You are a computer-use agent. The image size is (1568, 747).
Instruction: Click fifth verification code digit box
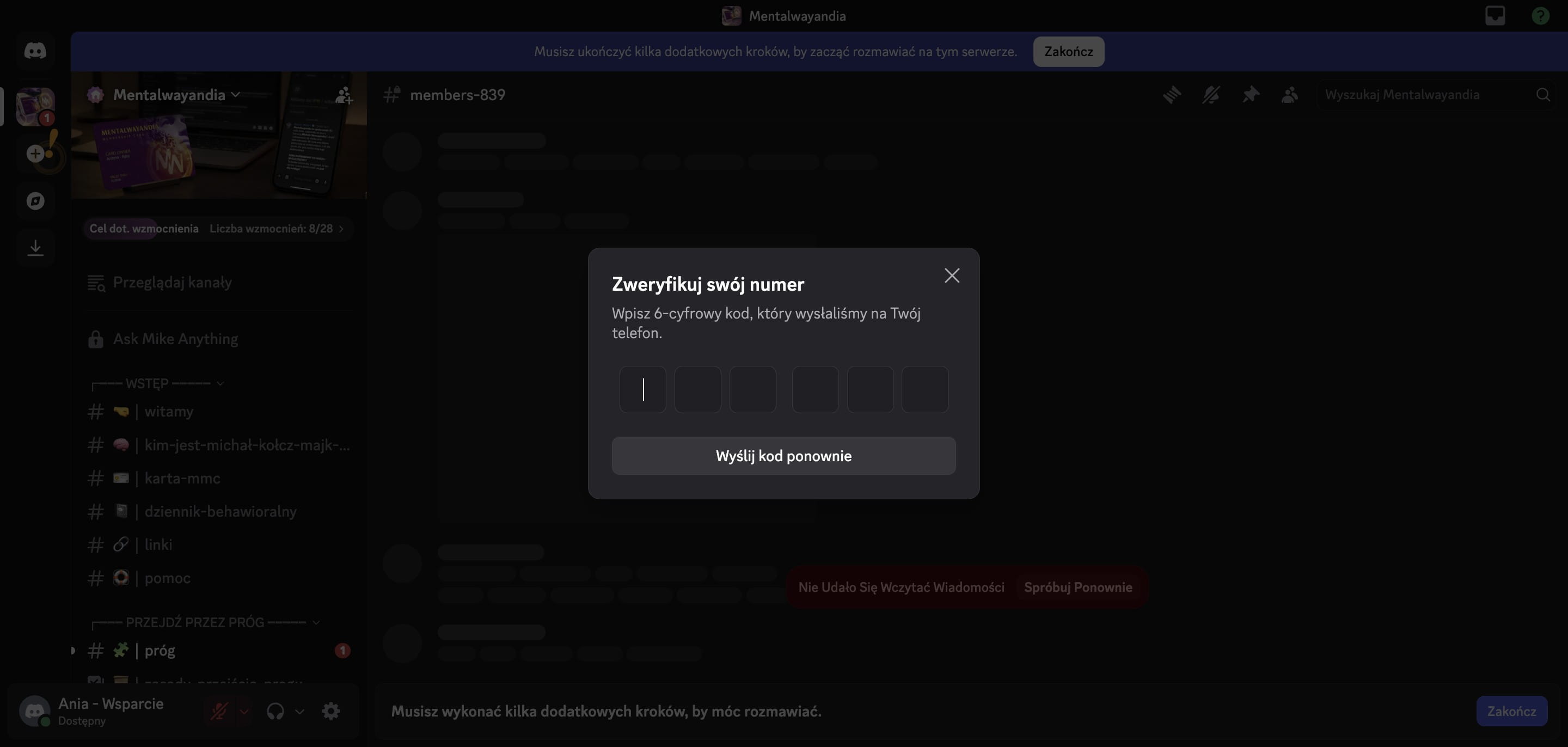[x=871, y=390]
